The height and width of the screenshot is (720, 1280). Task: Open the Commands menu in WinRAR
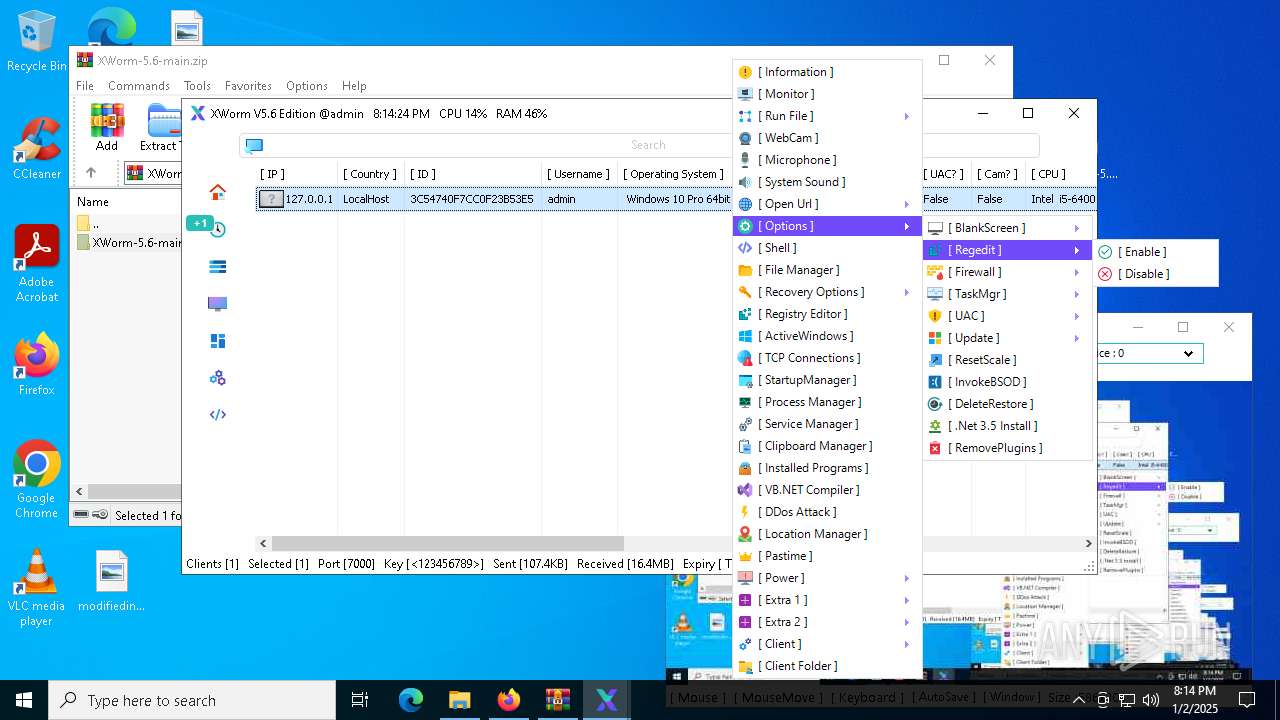(139, 86)
